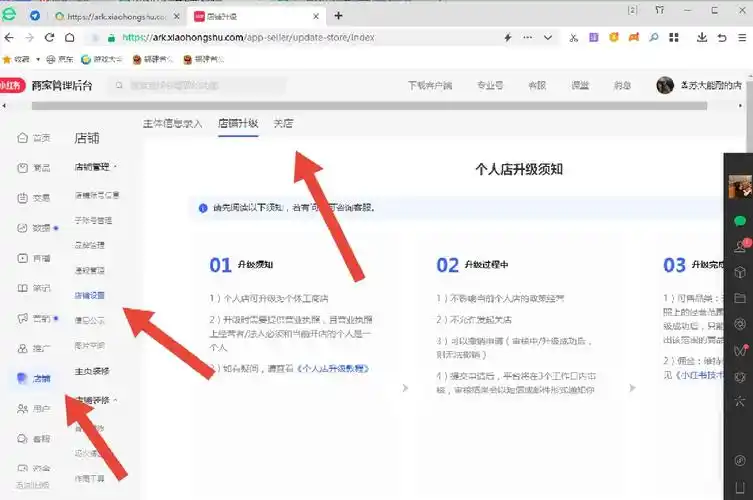Viewport: 753px width, 500px height.
Task: Open the green WeChat chat icon
Action: [x=740, y=220]
